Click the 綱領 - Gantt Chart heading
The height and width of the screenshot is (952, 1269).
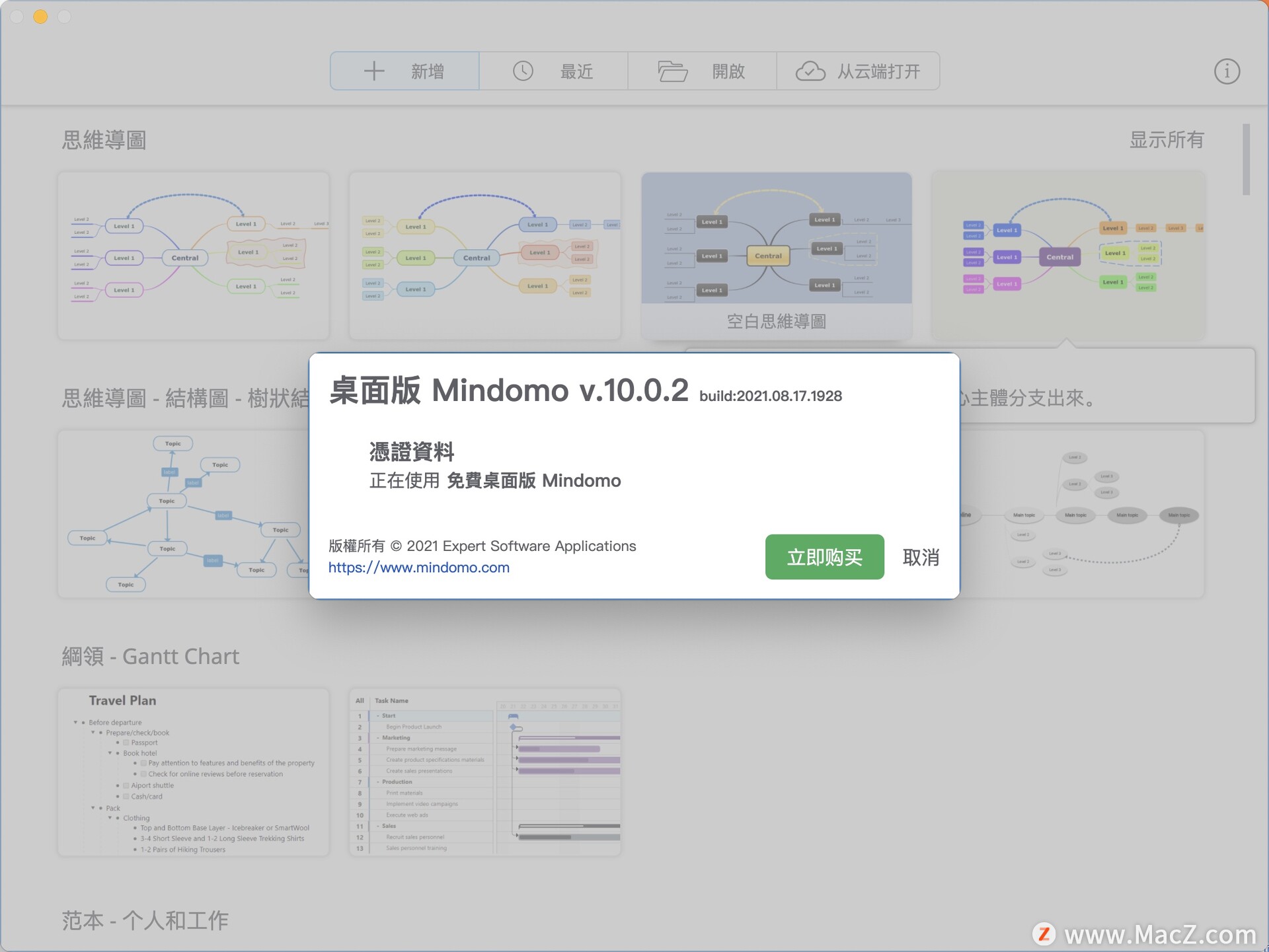tap(150, 656)
